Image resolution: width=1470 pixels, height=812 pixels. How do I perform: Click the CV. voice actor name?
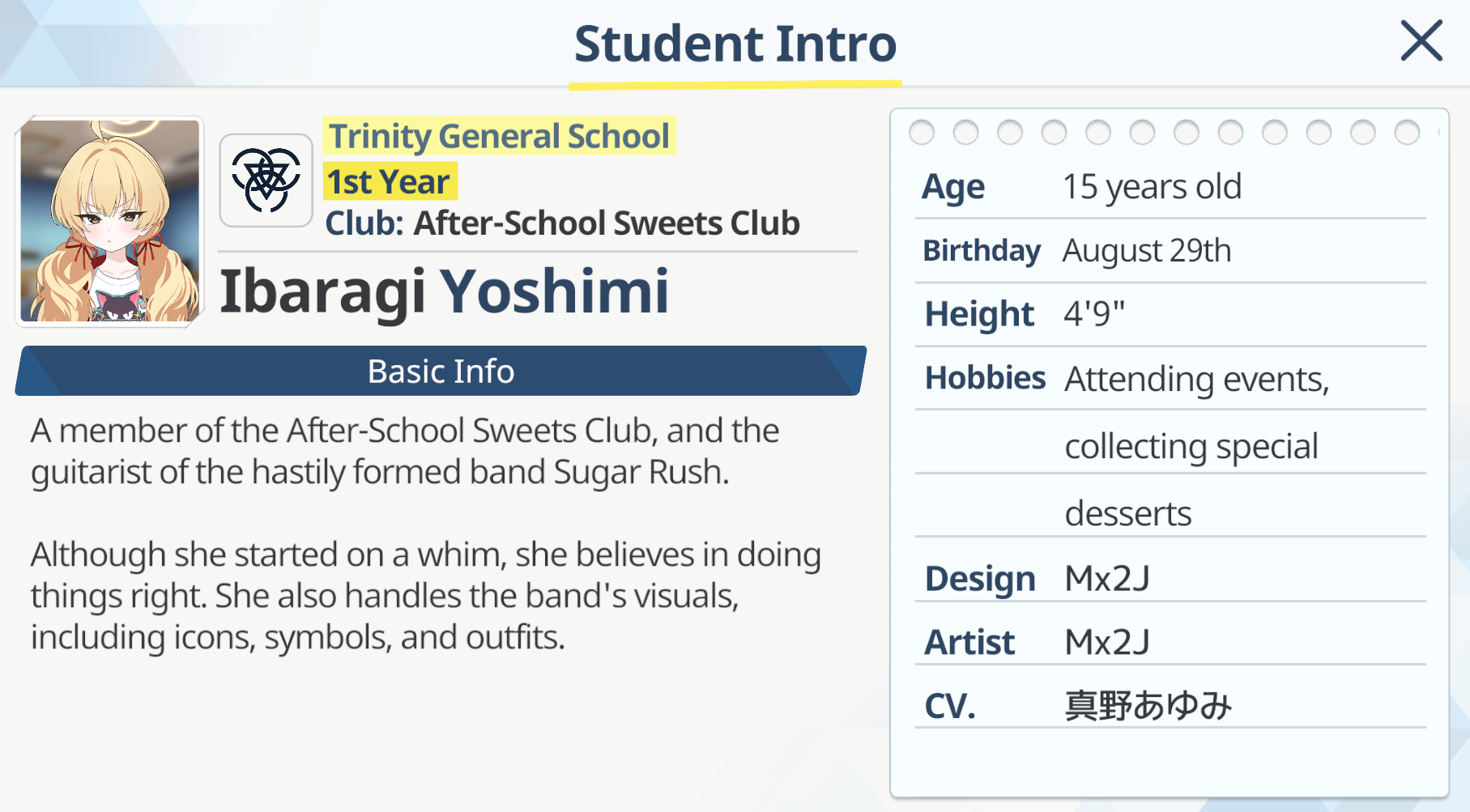click(1148, 706)
